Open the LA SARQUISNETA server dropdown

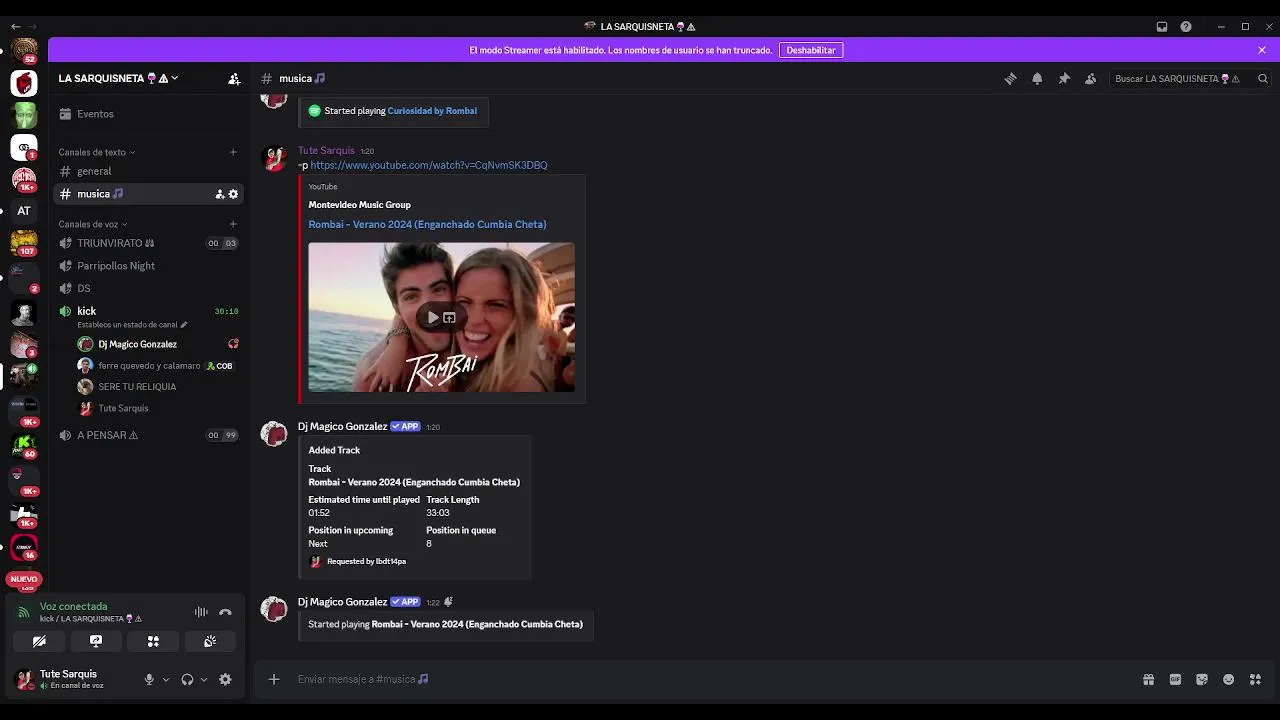[118, 78]
